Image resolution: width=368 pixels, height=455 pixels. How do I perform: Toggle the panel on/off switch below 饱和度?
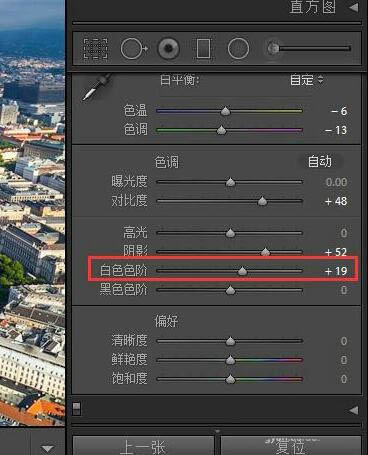coord(77,408)
